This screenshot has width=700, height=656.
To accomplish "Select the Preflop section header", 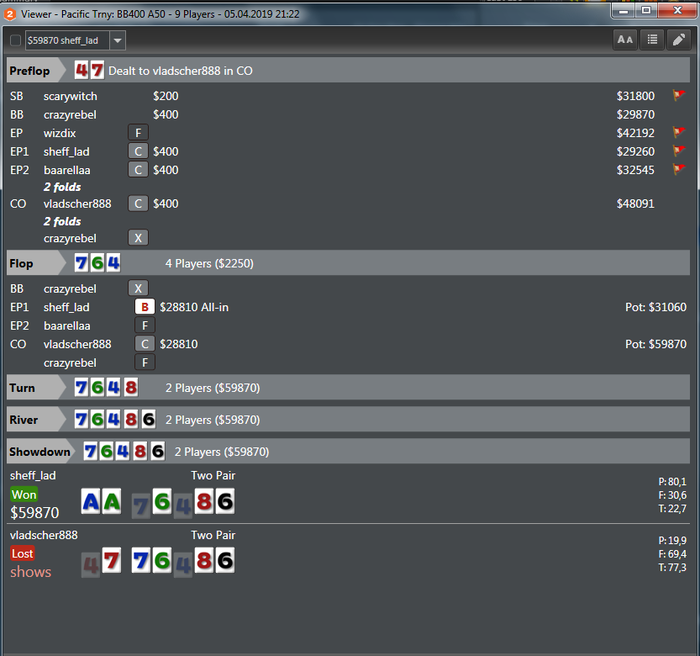I will pyautogui.click(x=348, y=71).
